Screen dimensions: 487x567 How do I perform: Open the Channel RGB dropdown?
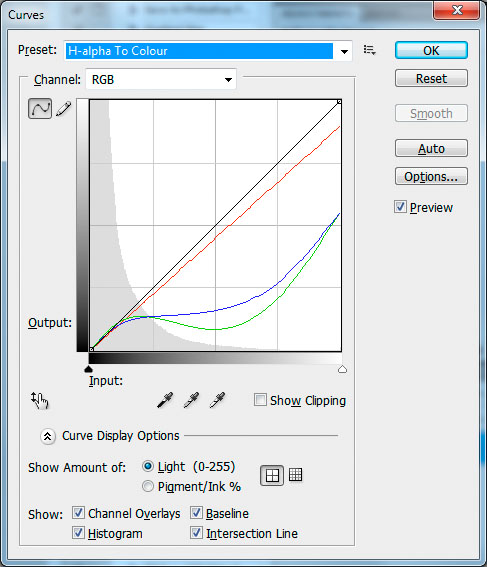161,79
